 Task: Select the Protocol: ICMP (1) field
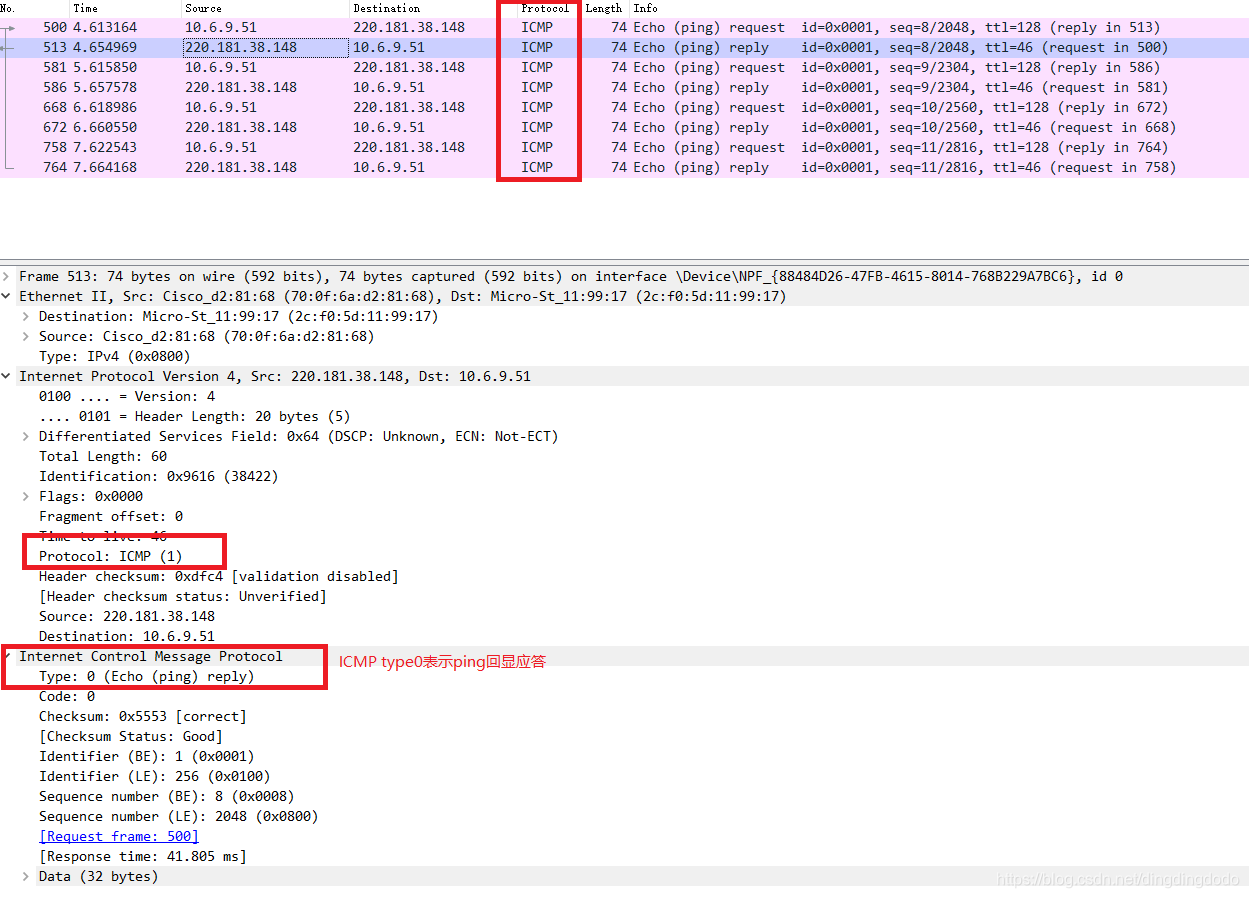[x=111, y=556]
